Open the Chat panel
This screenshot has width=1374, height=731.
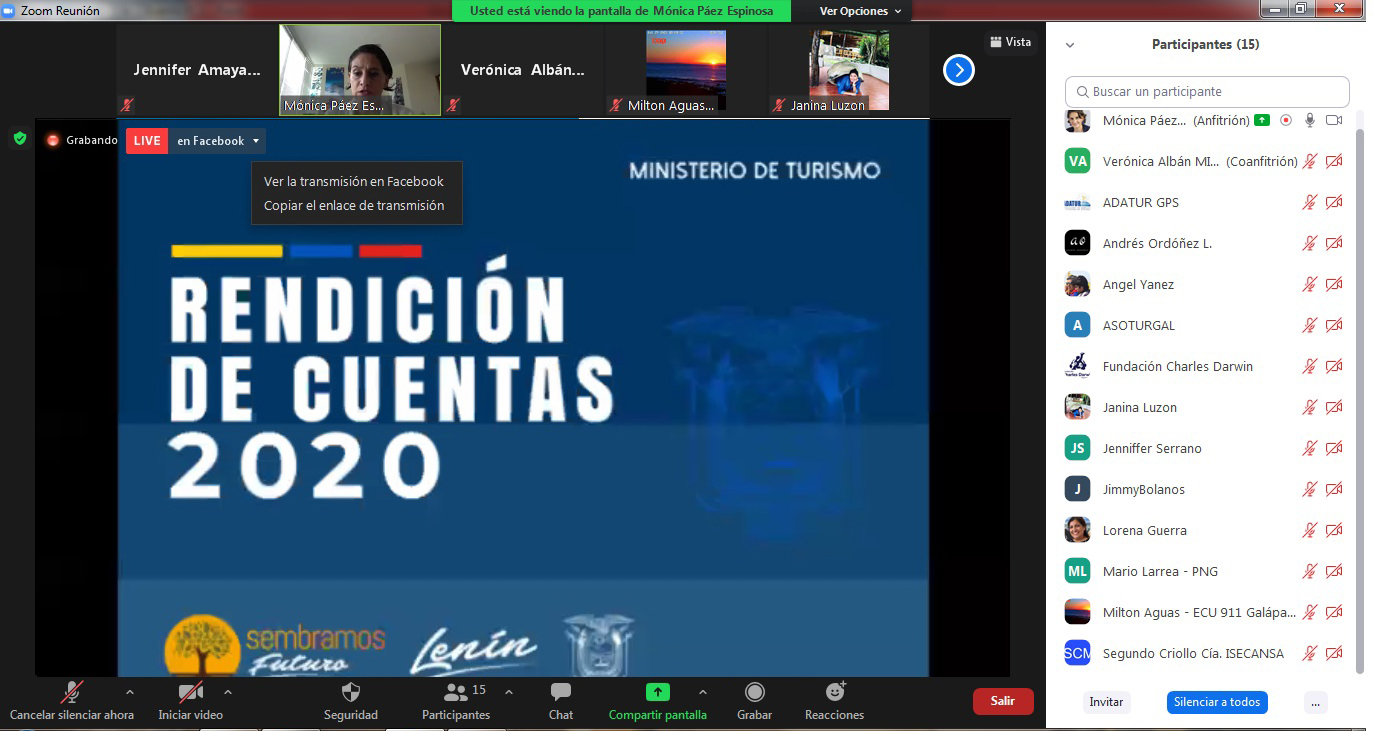tap(561, 700)
